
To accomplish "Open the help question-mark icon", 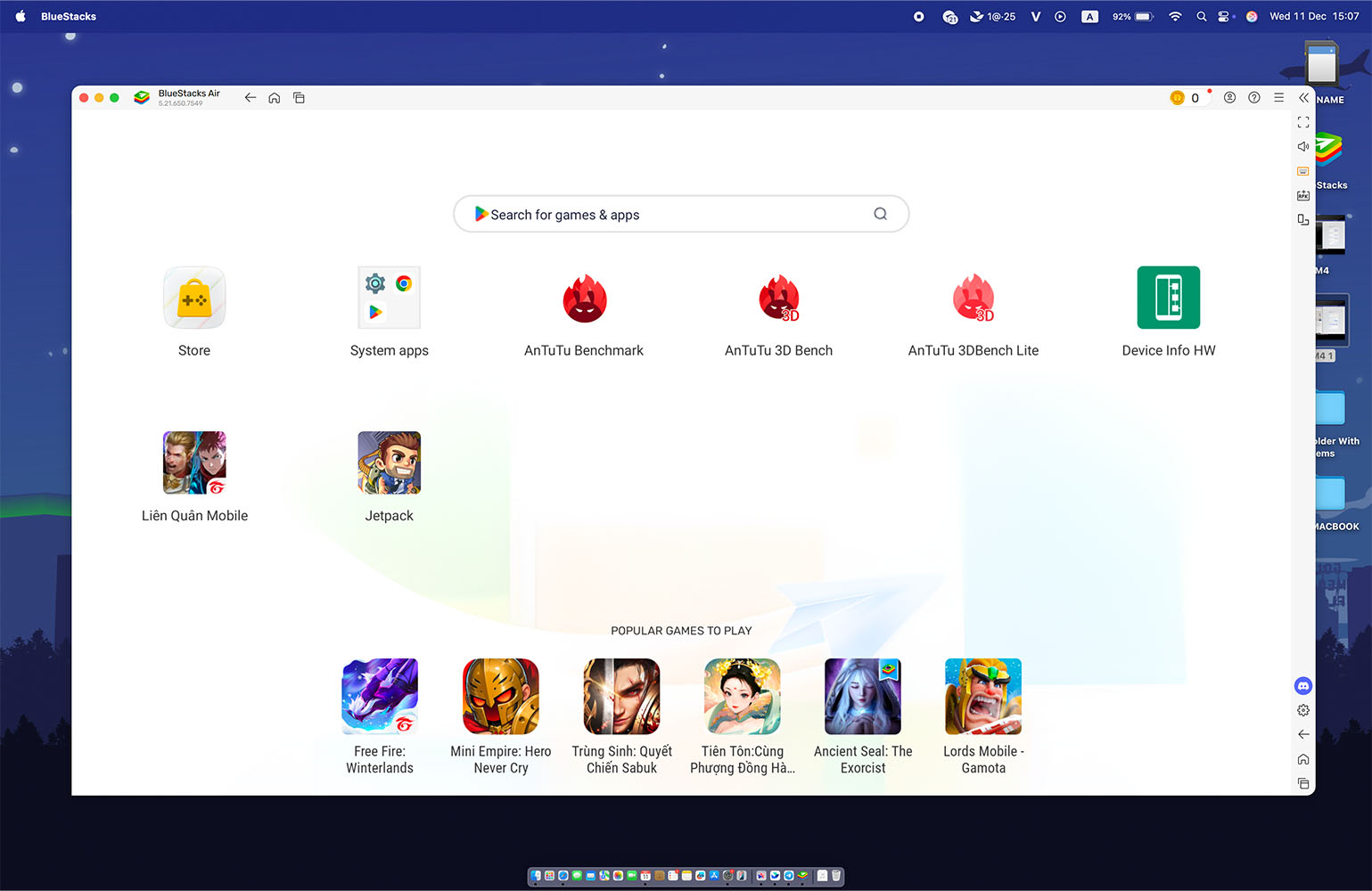I will (x=1254, y=98).
